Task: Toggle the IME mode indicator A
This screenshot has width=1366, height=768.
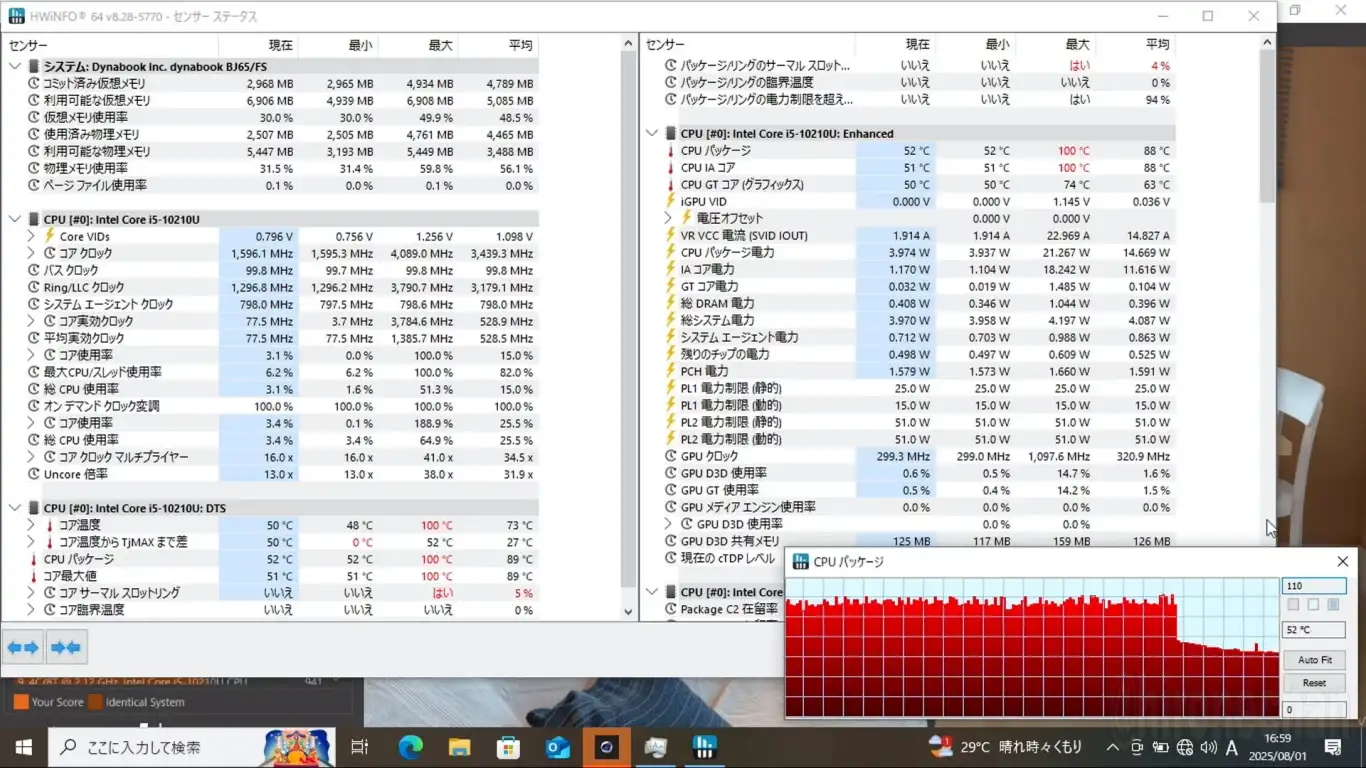Action: (1232, 747)
